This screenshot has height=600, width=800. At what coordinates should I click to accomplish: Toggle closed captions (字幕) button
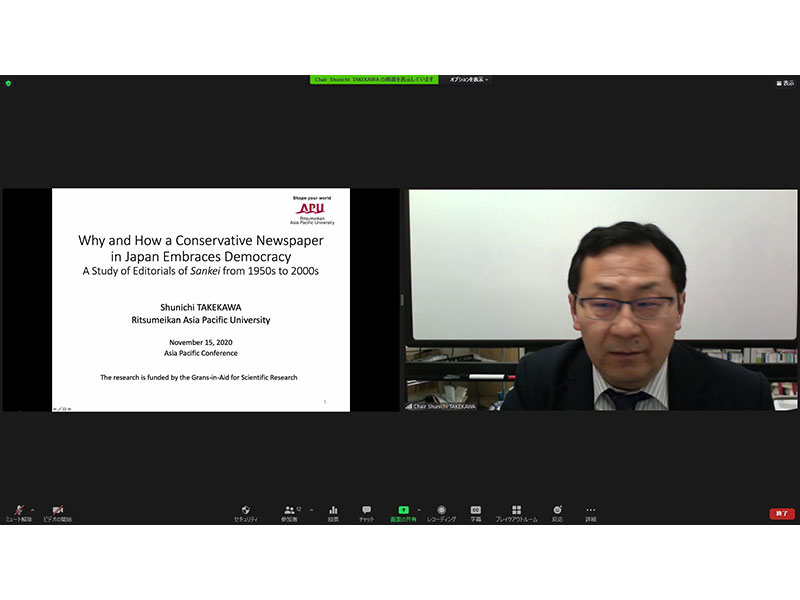click(476, 511)
